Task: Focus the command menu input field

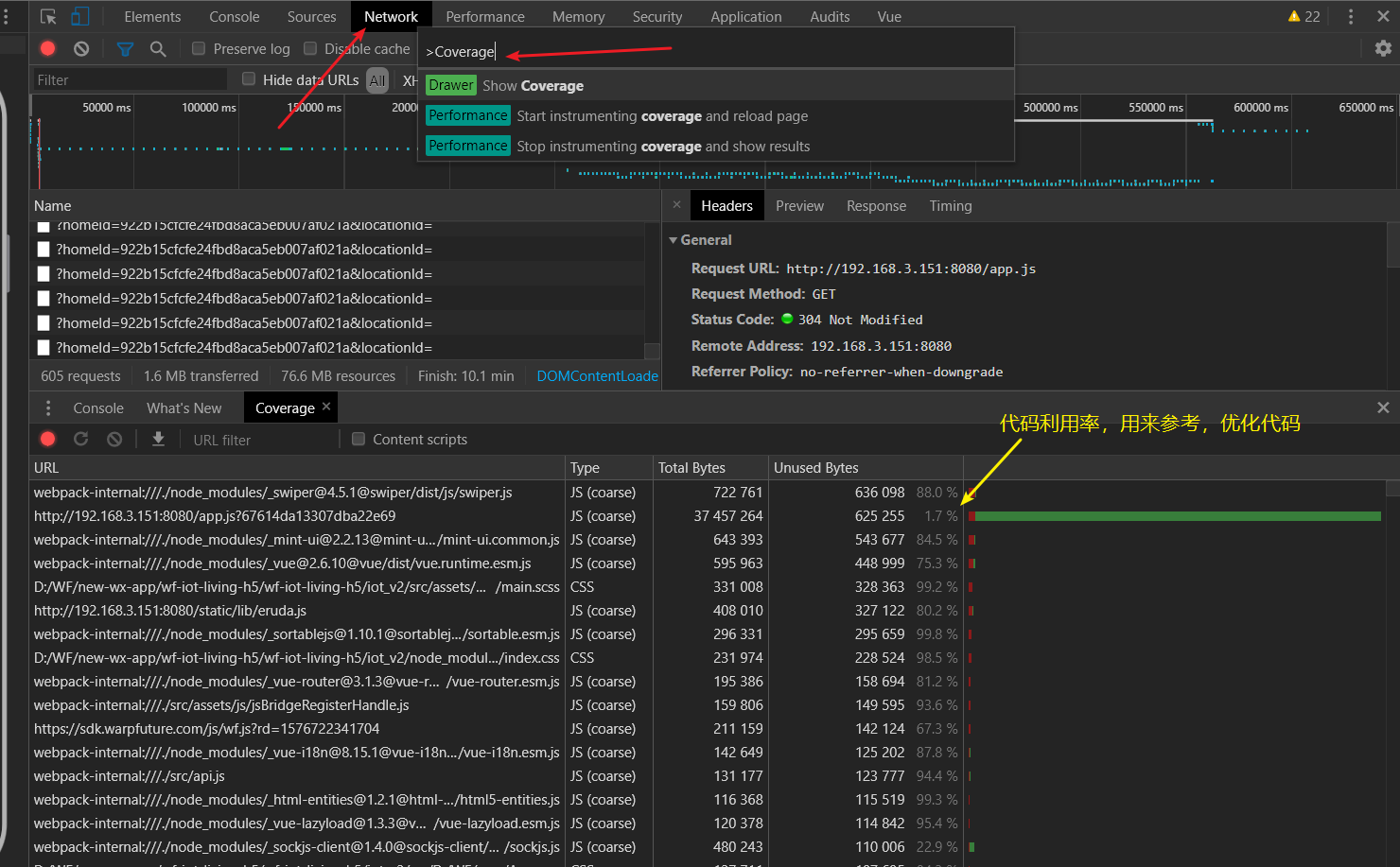Action: 716,51
